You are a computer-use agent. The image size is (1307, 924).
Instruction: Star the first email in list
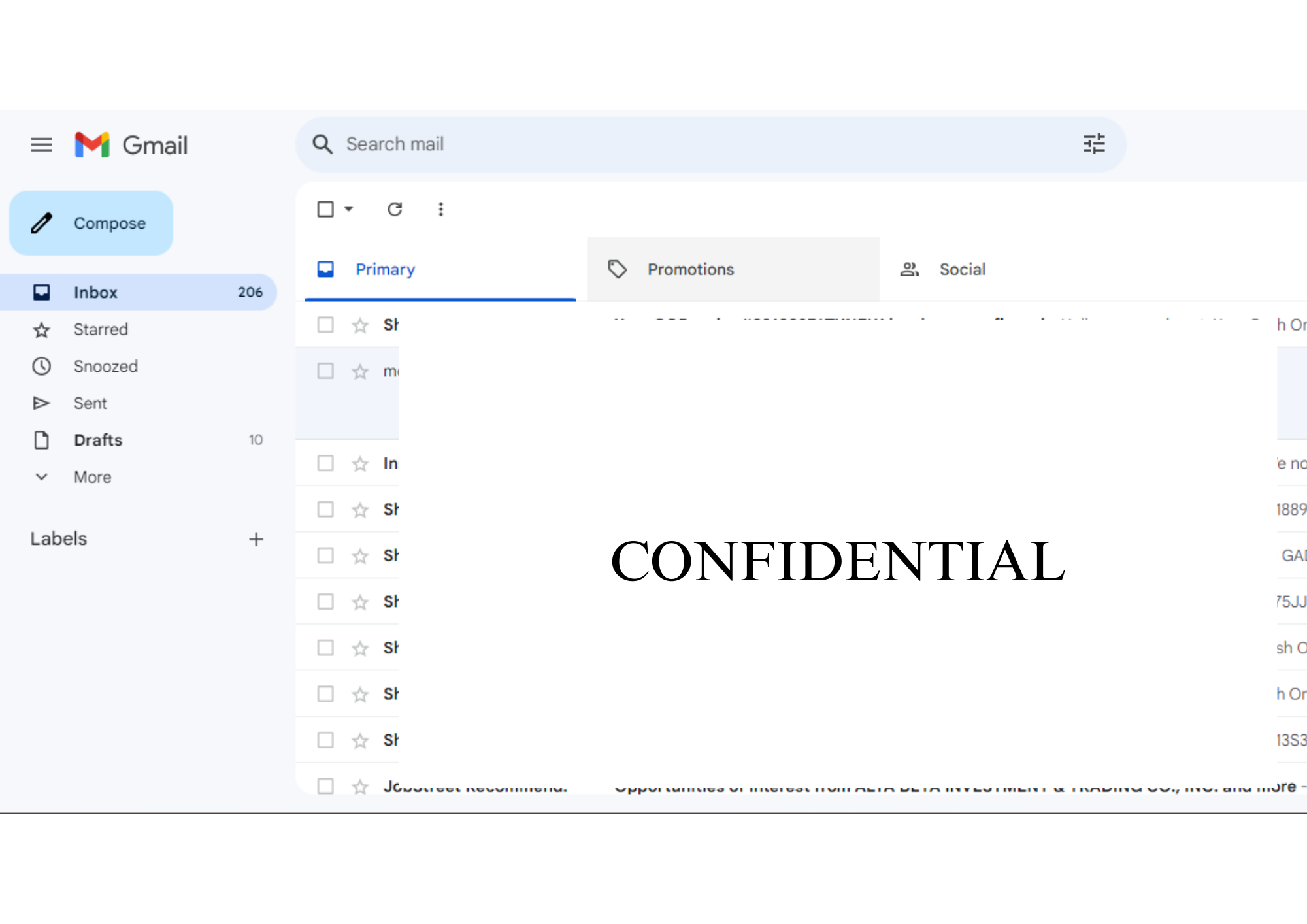[360, 325]
